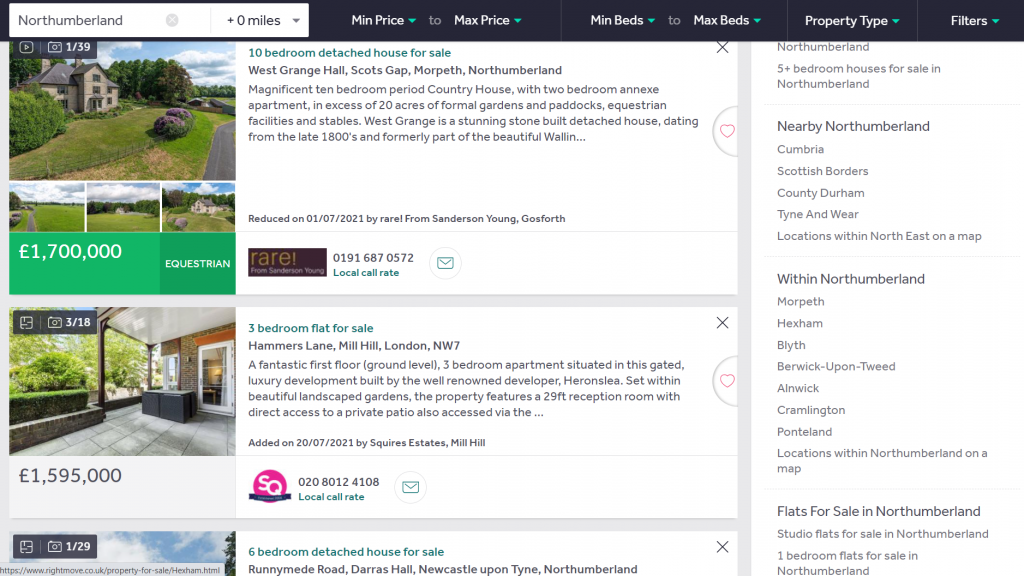Dismiss the Runnymede Road listing

tap(723, 547)
